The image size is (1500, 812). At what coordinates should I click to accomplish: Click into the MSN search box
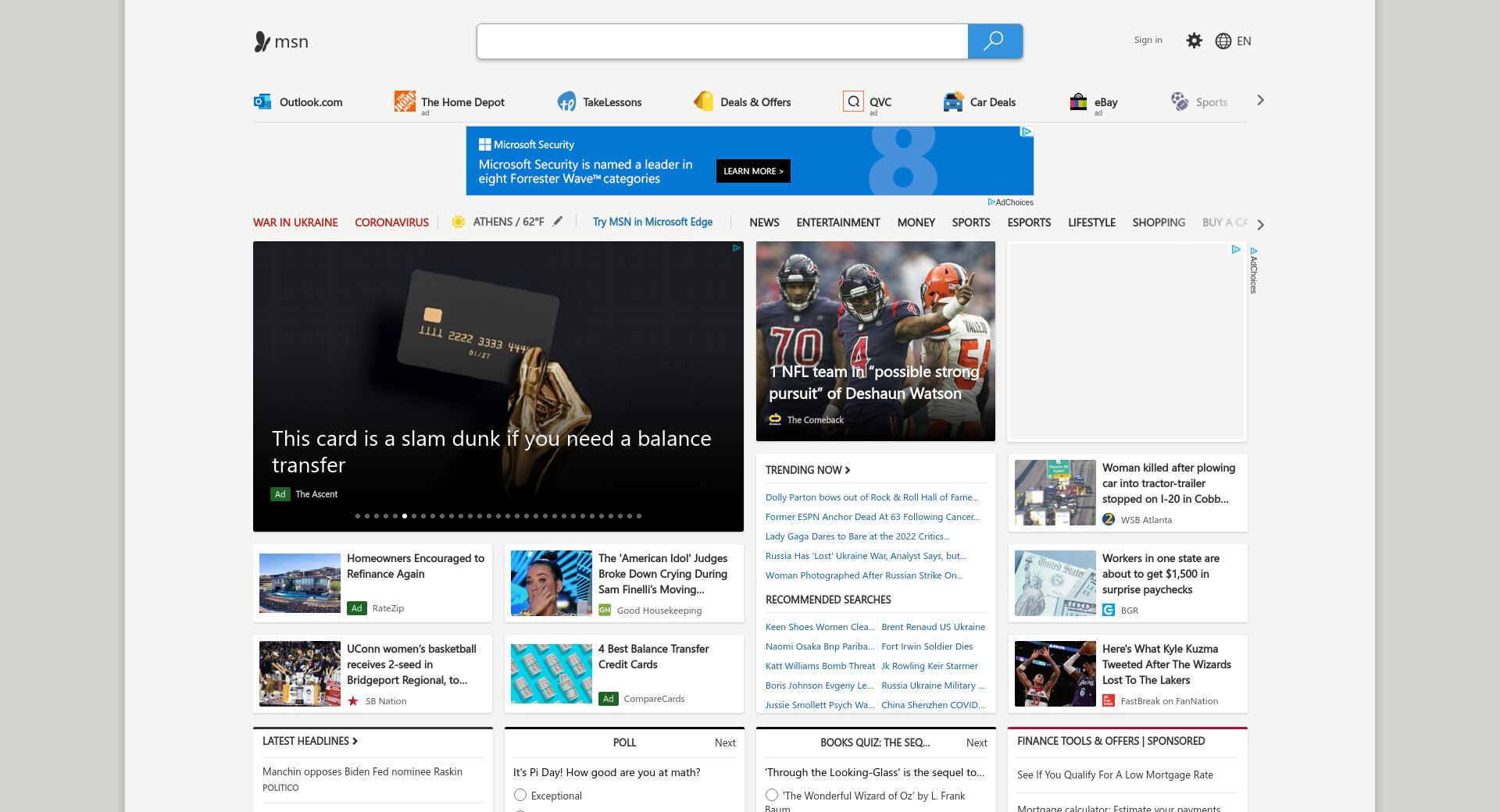723,41
